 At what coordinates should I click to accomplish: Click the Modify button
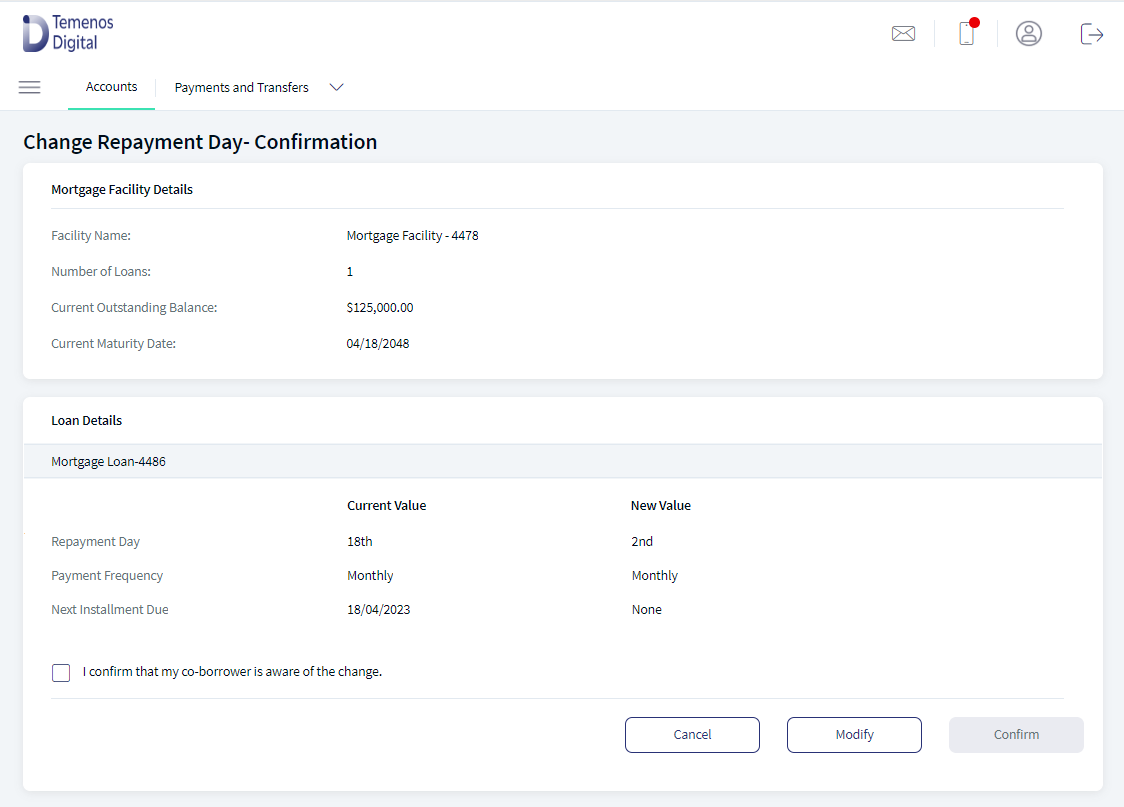point(854,735)
